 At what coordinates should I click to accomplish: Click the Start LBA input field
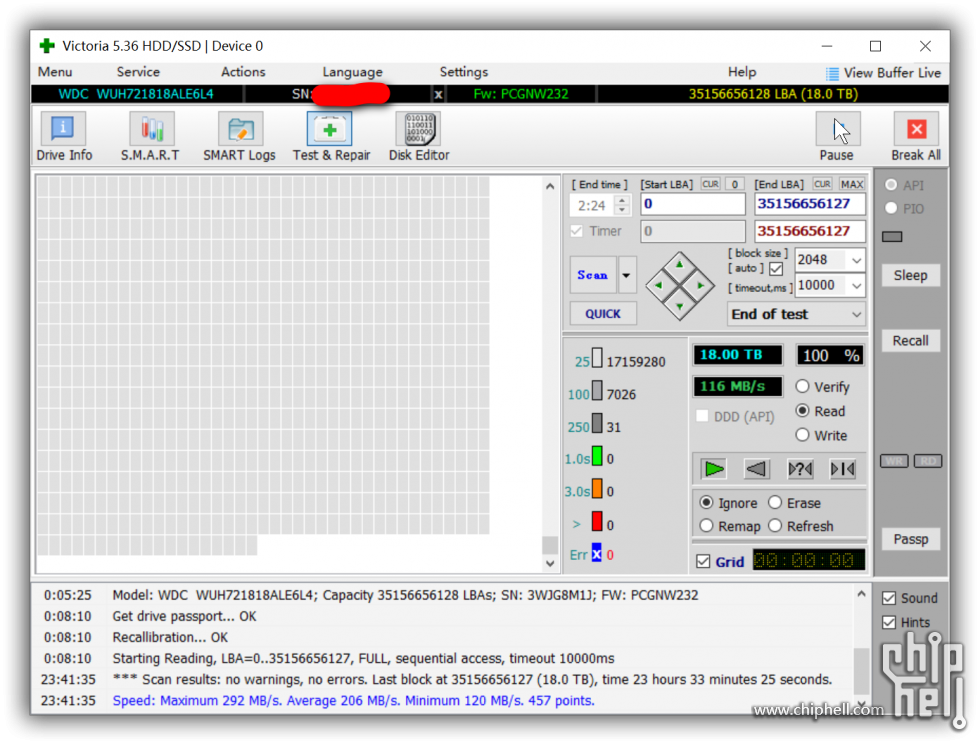click(x=692, y=204)
